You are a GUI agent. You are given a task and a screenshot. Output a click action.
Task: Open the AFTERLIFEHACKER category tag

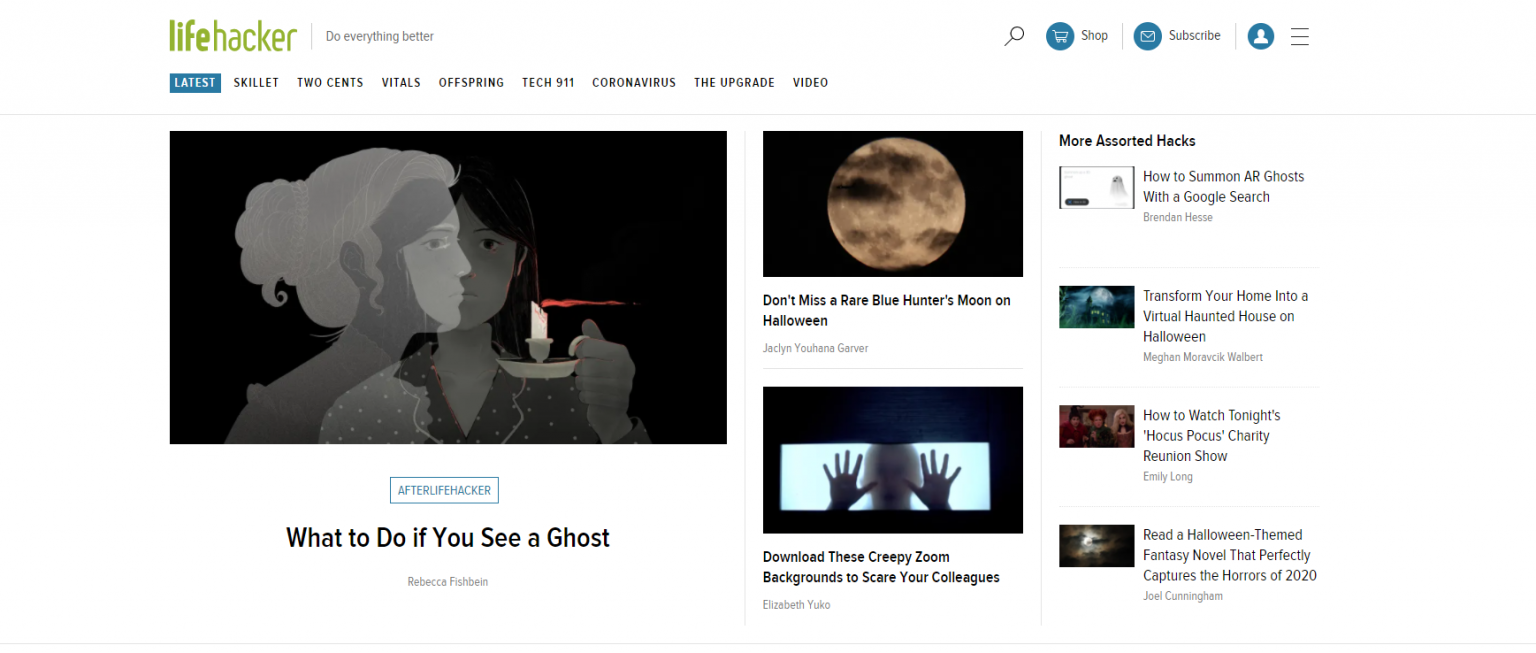click(x=444, y=490)
